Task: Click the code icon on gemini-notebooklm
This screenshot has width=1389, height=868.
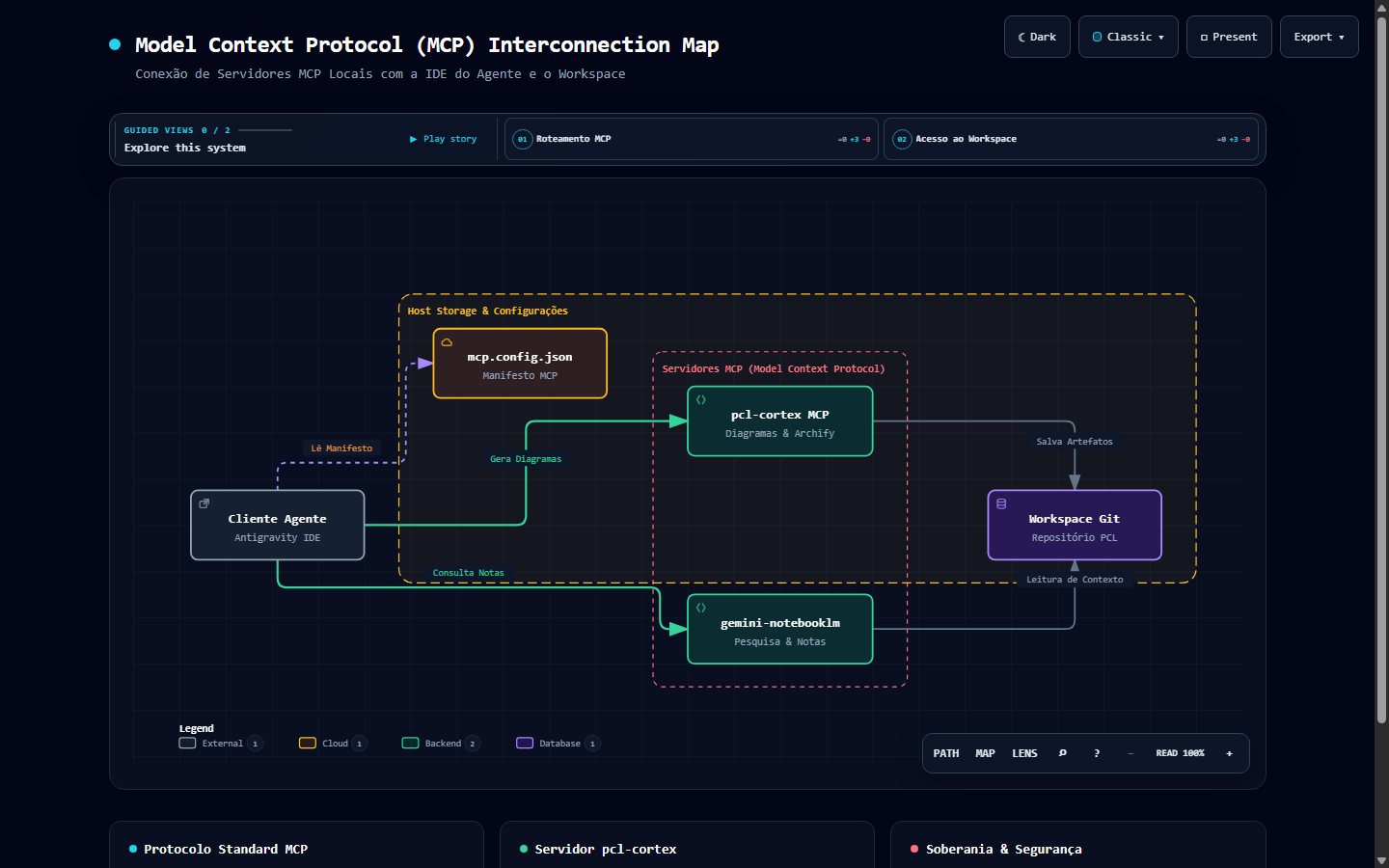Action: (701, 608)
